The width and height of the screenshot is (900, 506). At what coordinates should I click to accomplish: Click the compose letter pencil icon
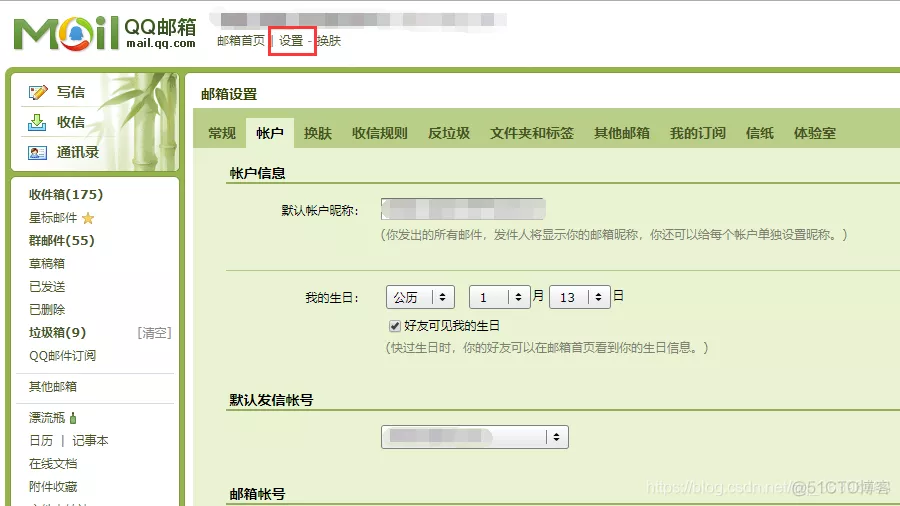point(38,92)
